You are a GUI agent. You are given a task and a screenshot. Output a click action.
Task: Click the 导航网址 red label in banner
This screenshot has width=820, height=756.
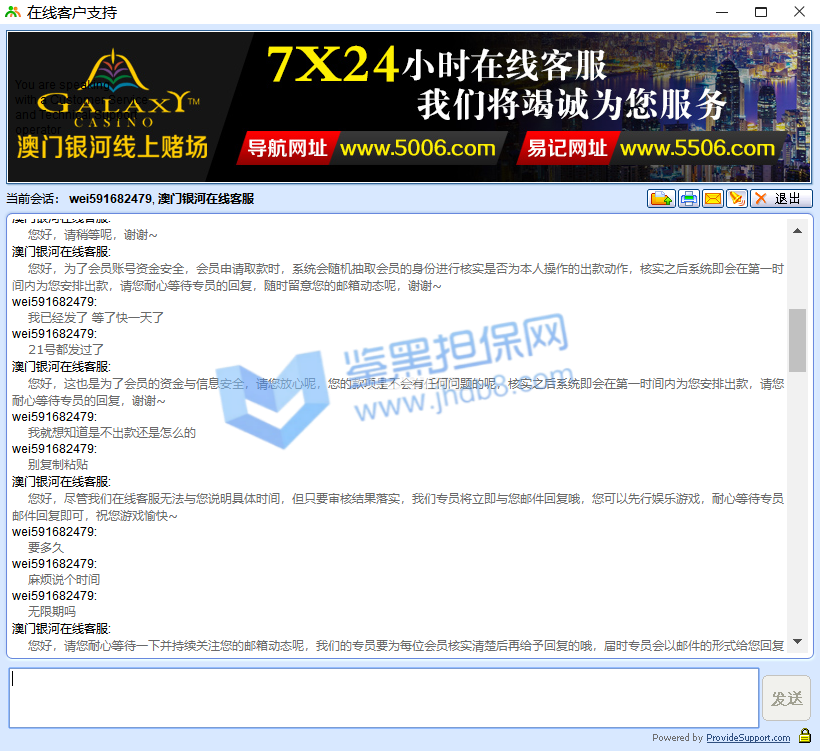click(286, 149)
